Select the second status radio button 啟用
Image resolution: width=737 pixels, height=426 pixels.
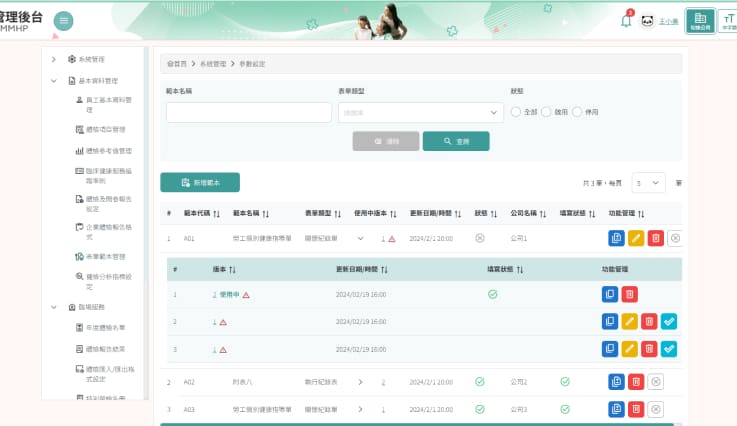click(x=546, y=112)
